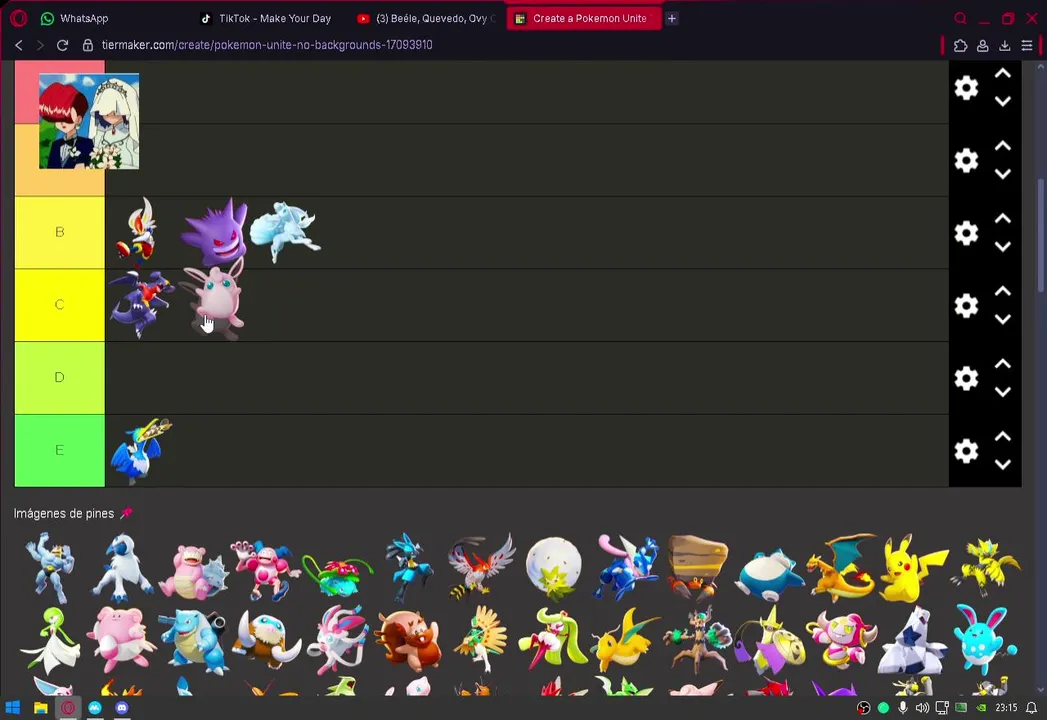This screenshot has height=720, width=1047.
Task: Pick Snorlax from the image pool
Action: coord(770,573)
